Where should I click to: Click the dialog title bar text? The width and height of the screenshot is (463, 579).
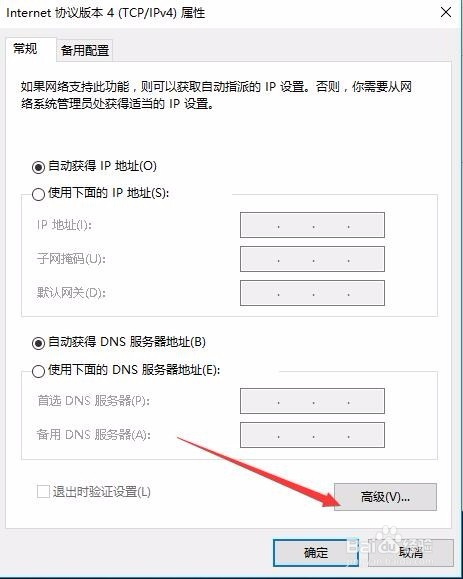[106, 13]
